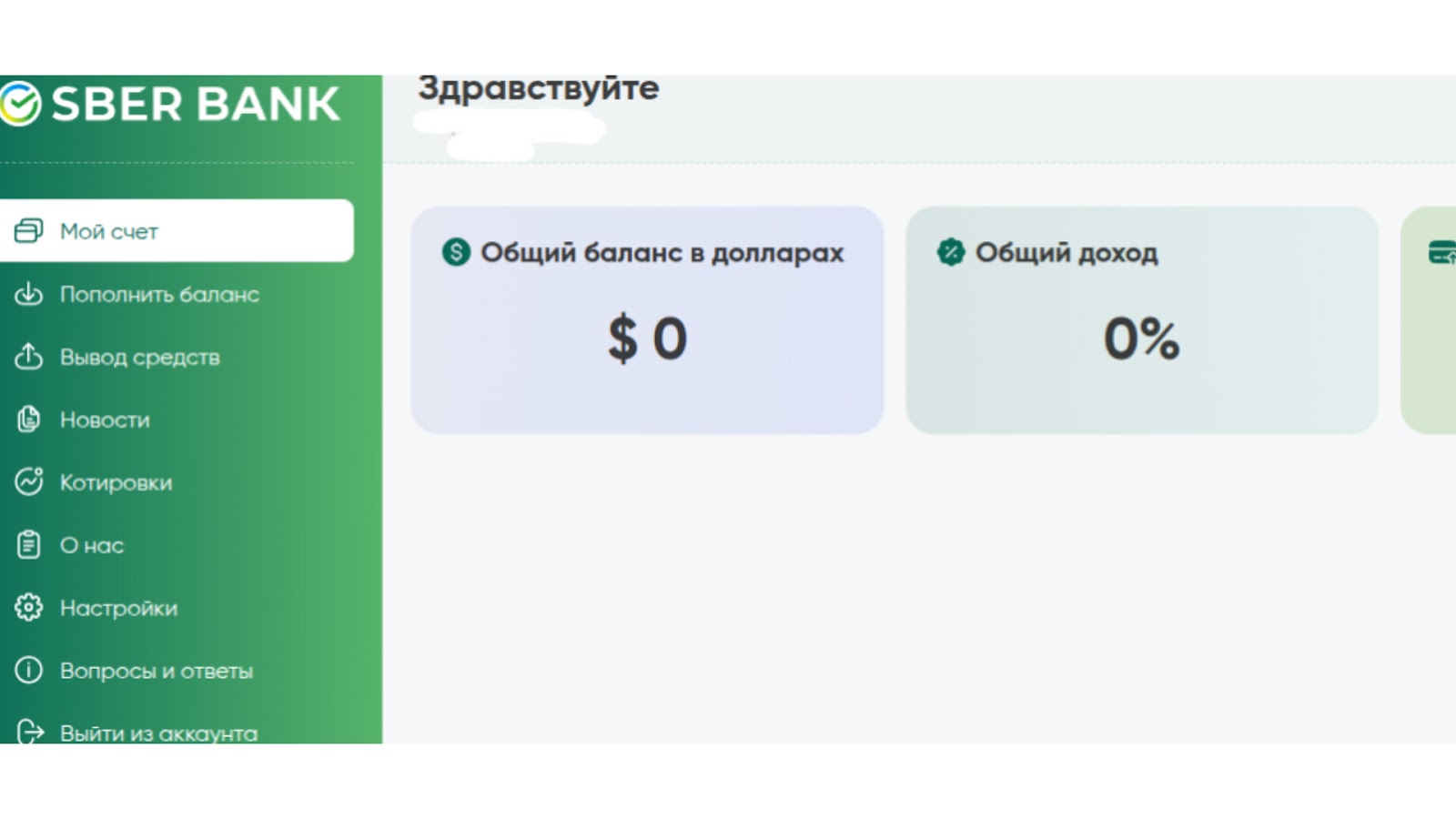This screenshot has width=1456, height=819.
Task: Click the upload icon beside Вывод средств
Action: click(28, 357)
